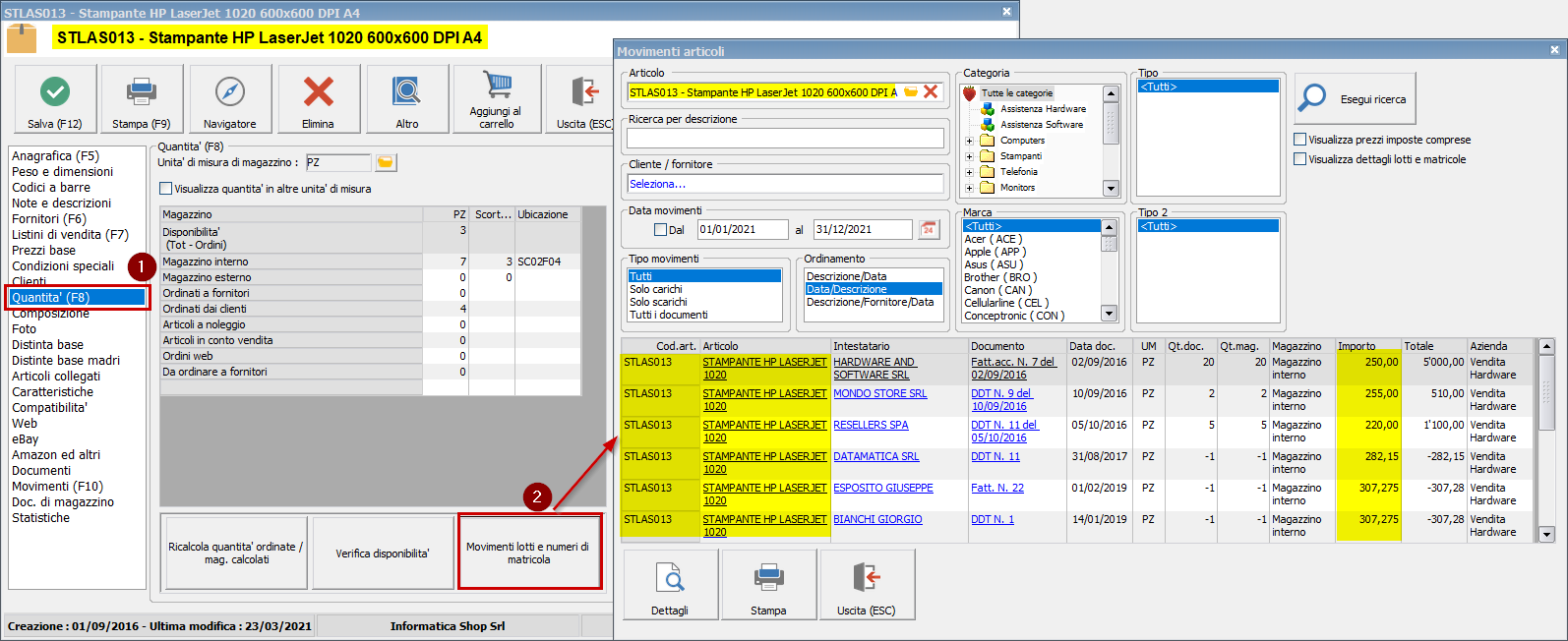1568x641 pixels.
Task: Switch to Listini di vendita (F7)
Action: coord(70,235)
